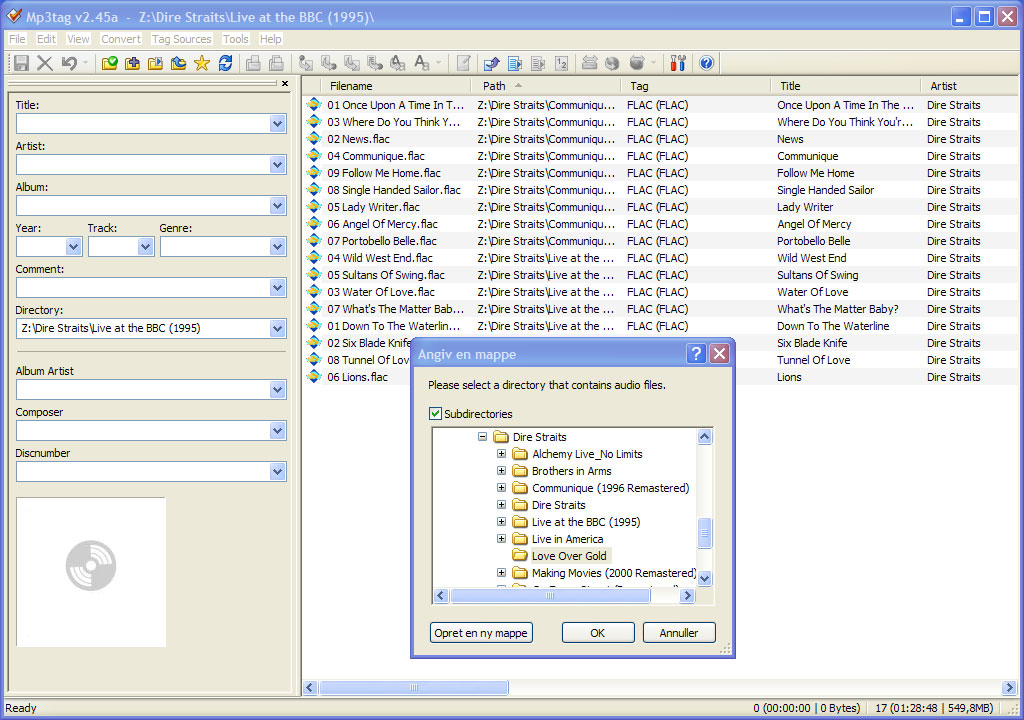Click the folder tree's vertical scrollbar thumb
Viewport: 1024px width, 720px height.
point(705,532)
